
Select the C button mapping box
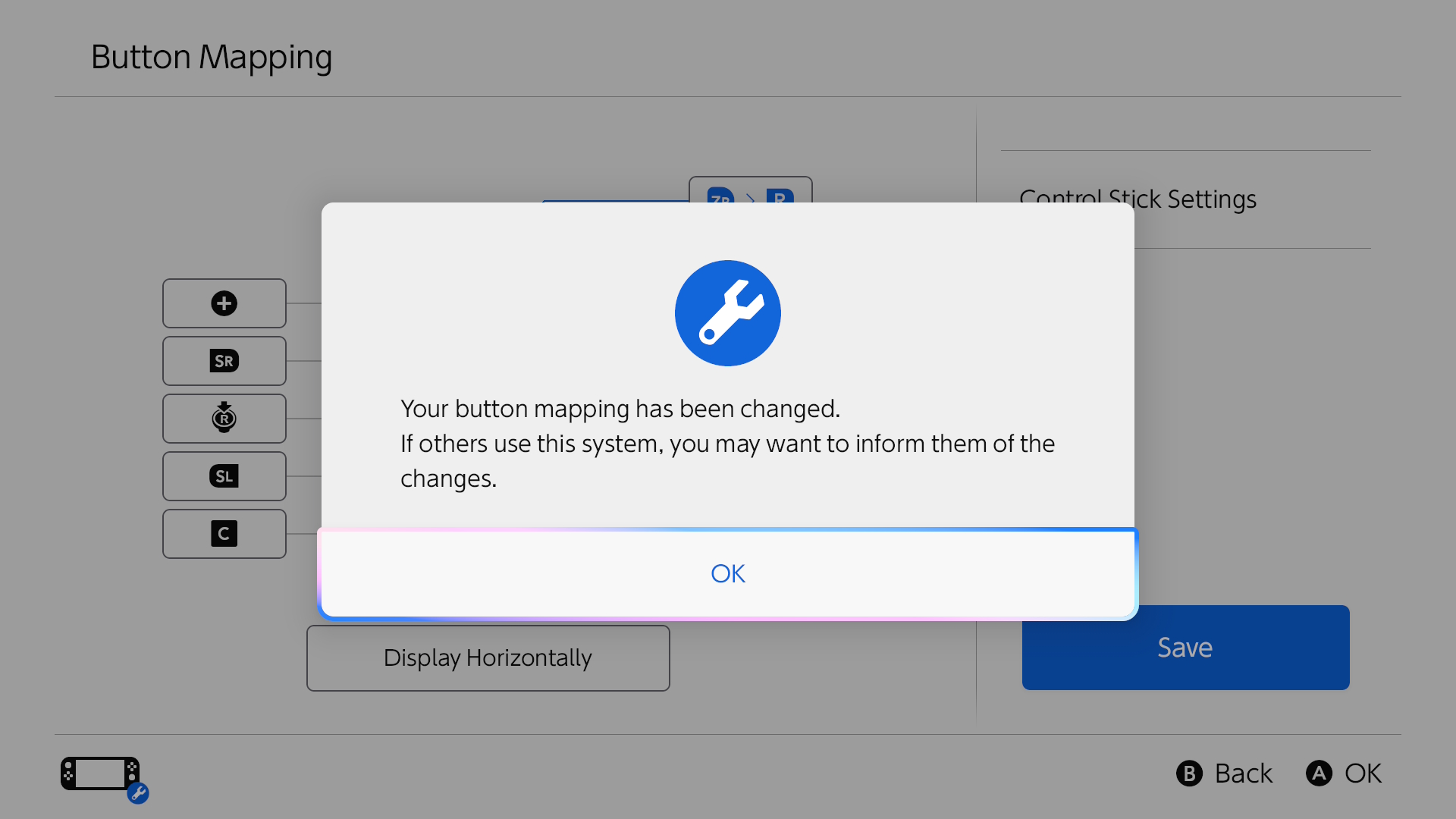point(224,534)
